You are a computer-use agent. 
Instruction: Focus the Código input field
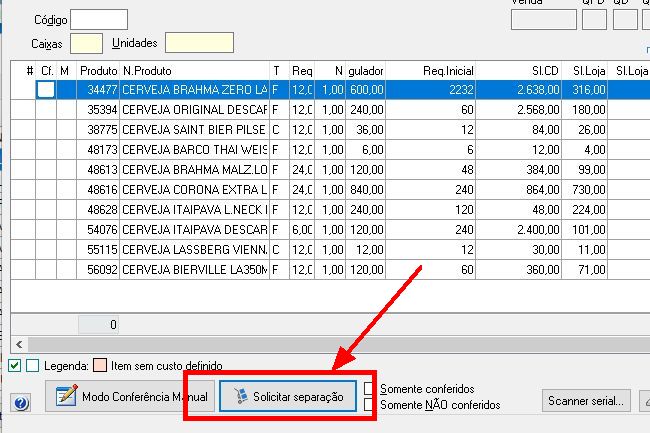99,19
